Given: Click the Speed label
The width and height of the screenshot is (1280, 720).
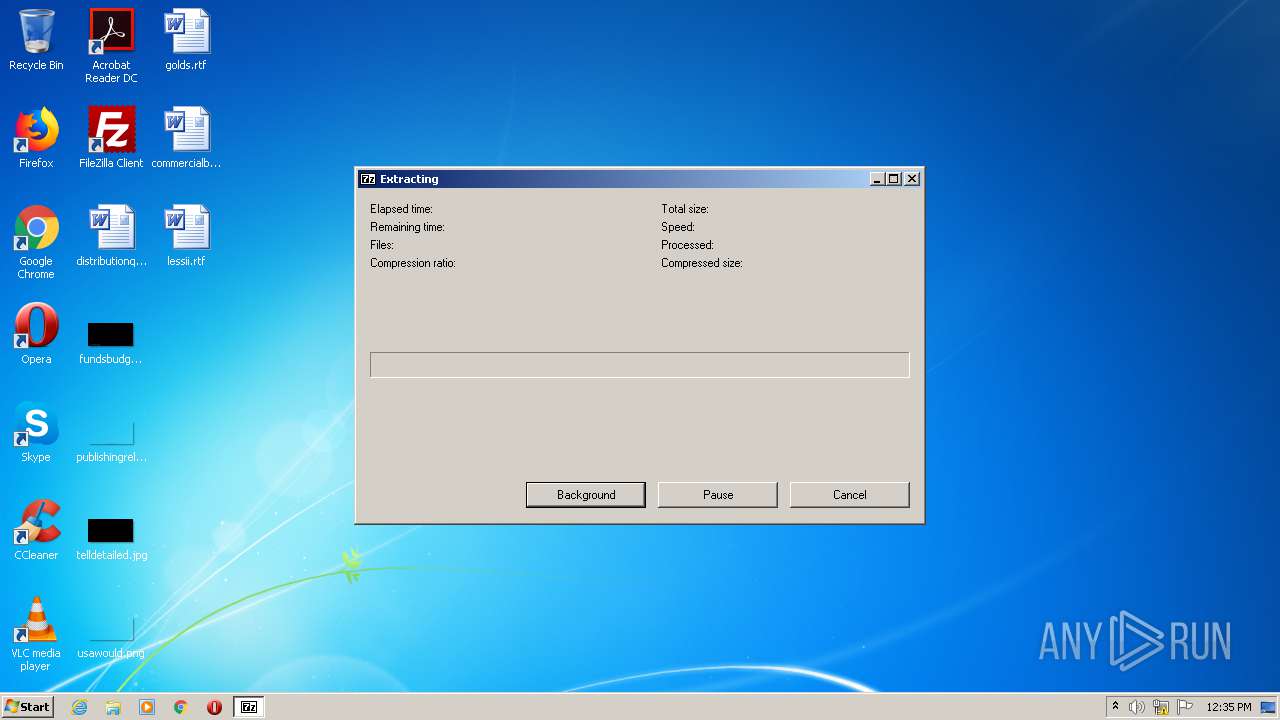Looking at the screenshot, I should (x=678, y=227).
